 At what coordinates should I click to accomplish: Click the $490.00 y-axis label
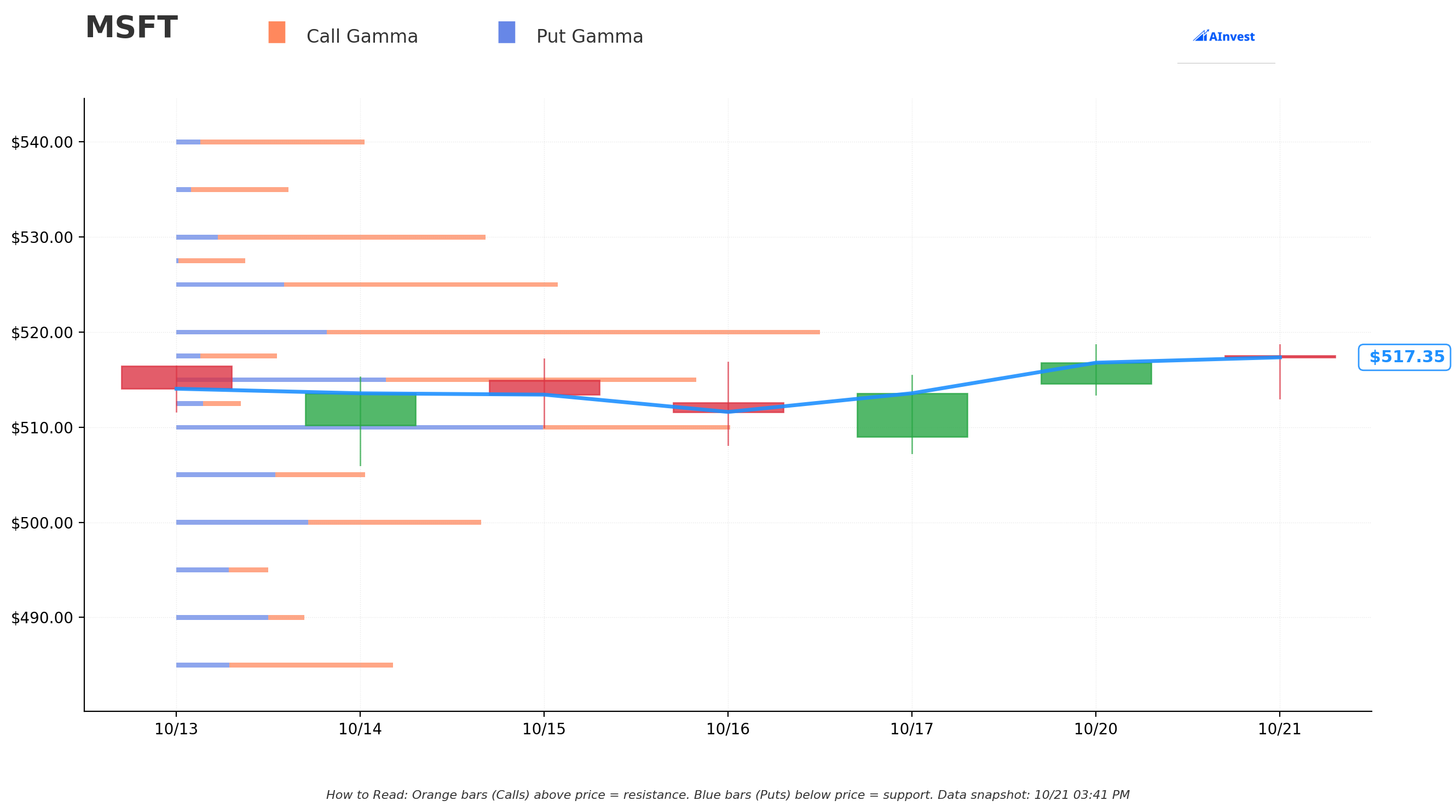point(42,618)
